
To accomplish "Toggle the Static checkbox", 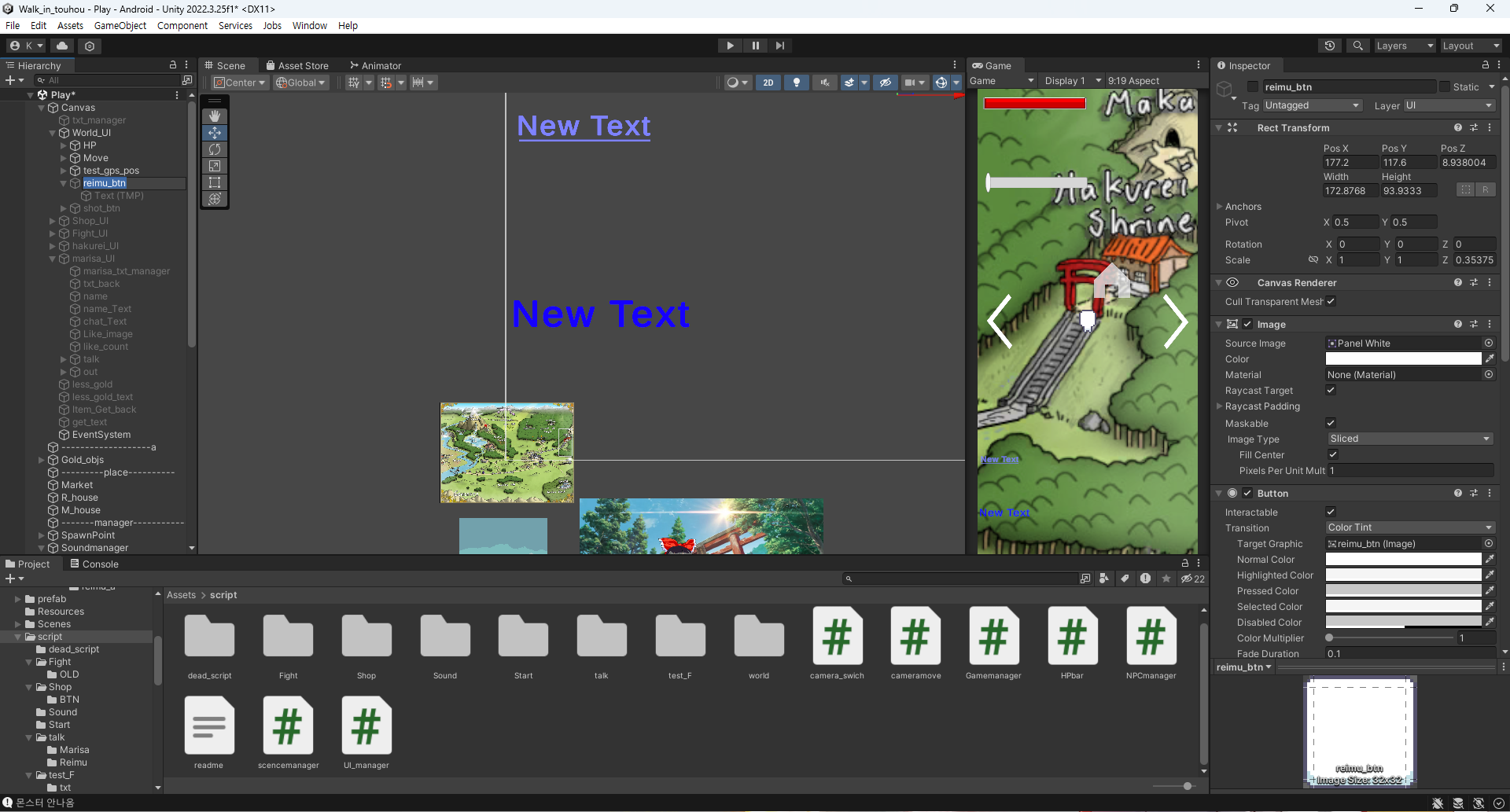I will coord(1445,86).
